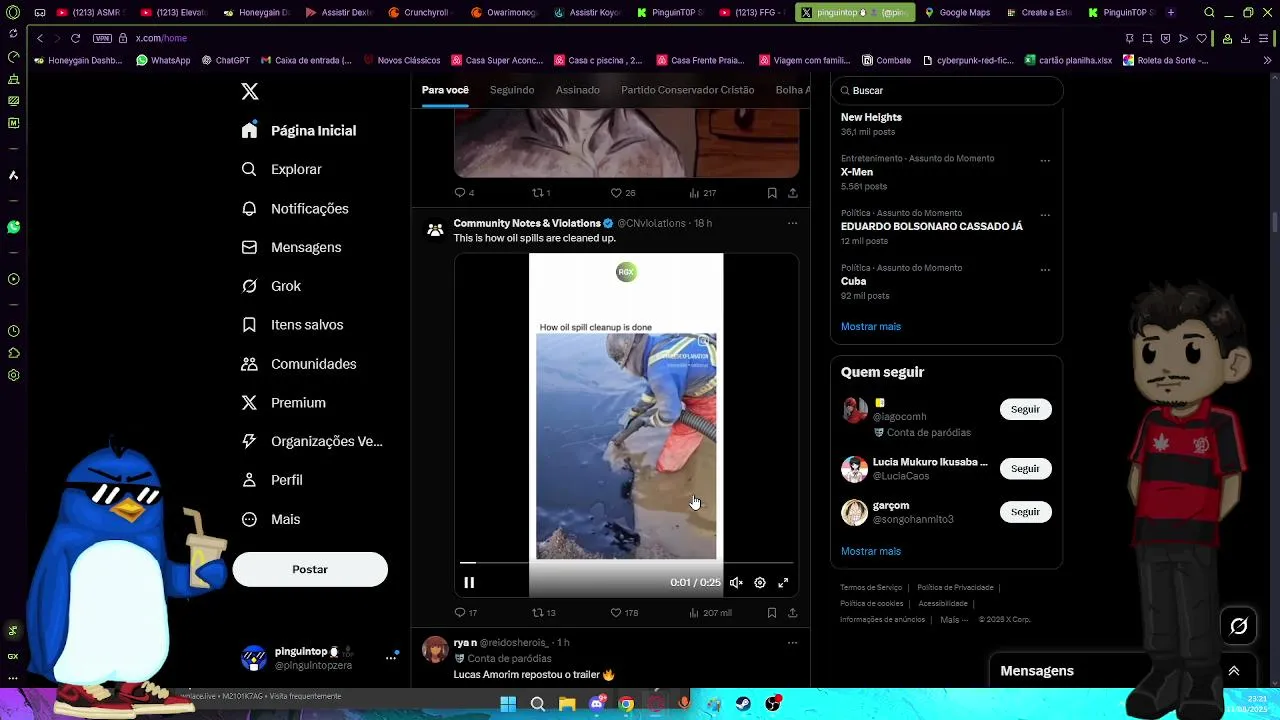Viewport: 1280px width, 720px height.
Task: Click the Postar button
Action: [x=310, y=569]
